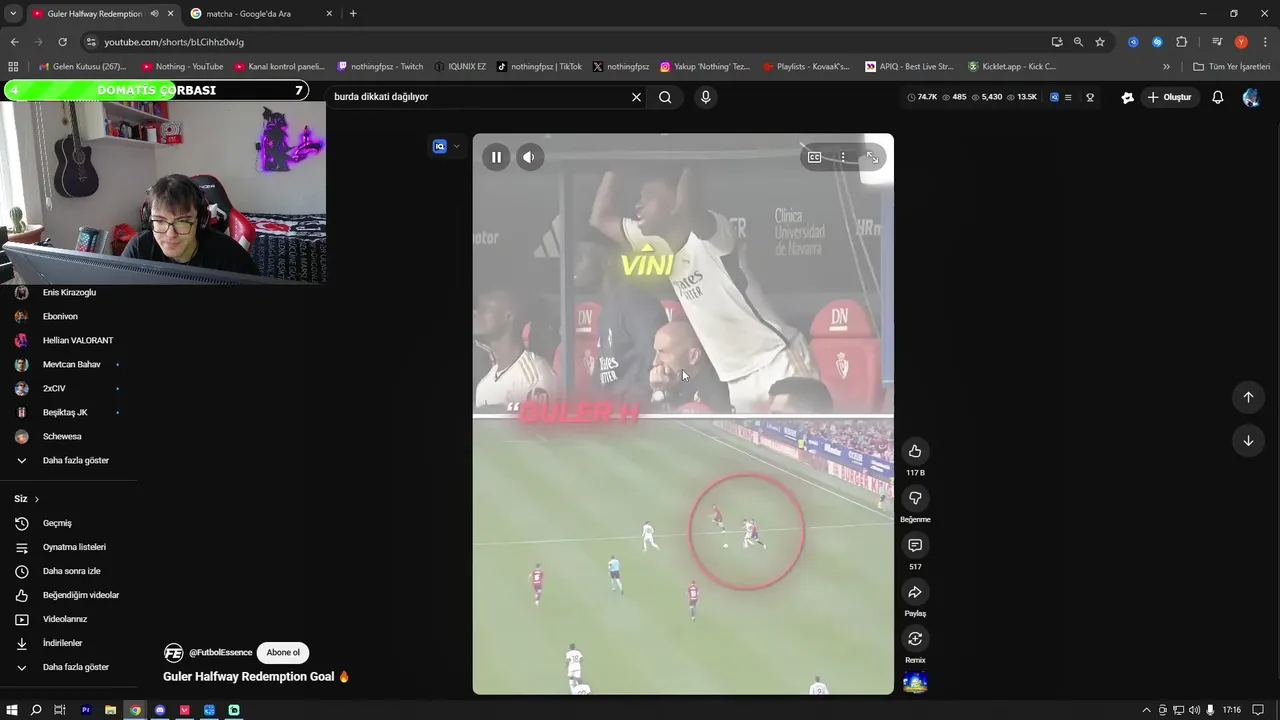This screenshot has height=720, width=1280.
Task: Pause the Shorts video
Action: tap(496, 157)
